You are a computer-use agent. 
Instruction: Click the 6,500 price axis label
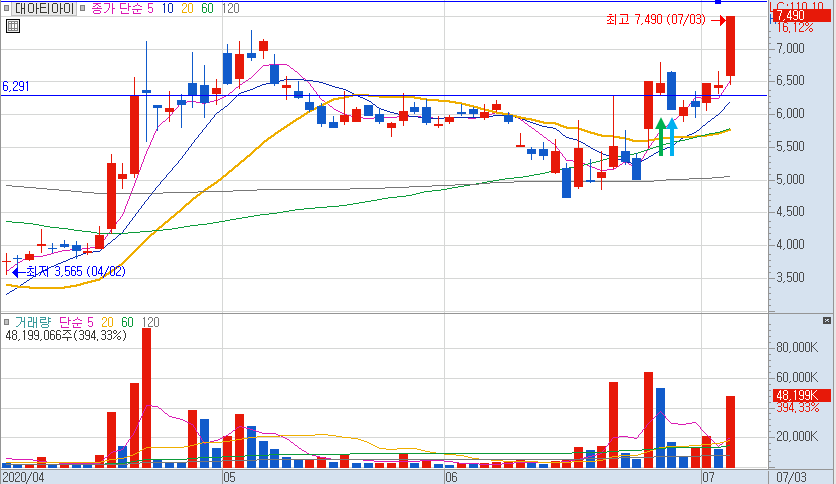click(790, 80)
